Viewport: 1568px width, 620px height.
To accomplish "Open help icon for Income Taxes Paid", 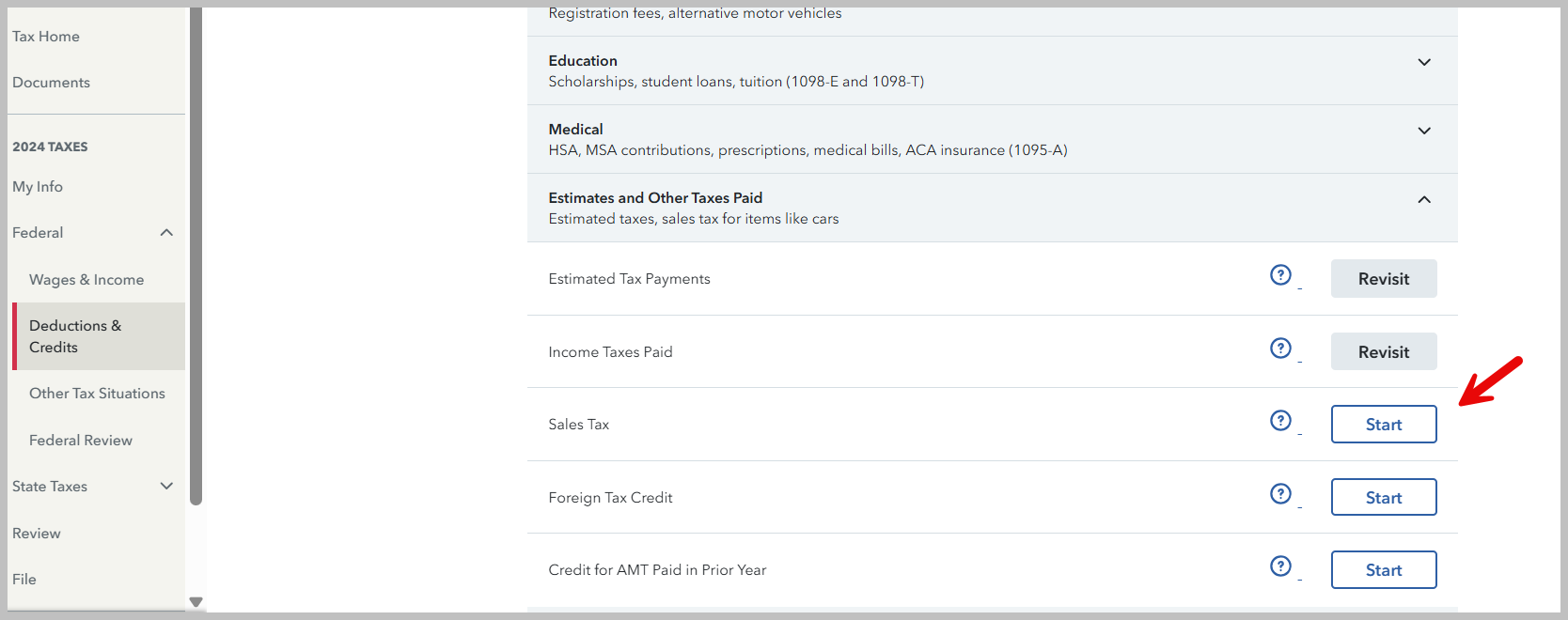I will click(x=1280, y=348).
